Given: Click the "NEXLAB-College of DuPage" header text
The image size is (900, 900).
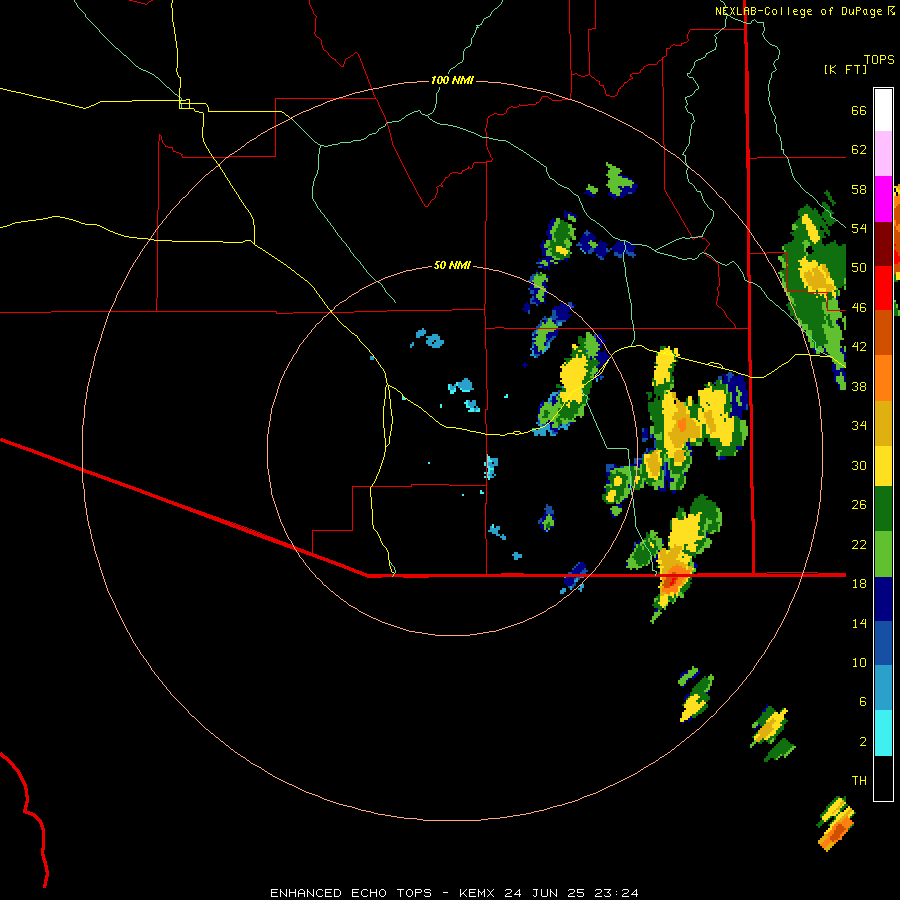Looking at the screenshot, I should (x=798, y=11).
